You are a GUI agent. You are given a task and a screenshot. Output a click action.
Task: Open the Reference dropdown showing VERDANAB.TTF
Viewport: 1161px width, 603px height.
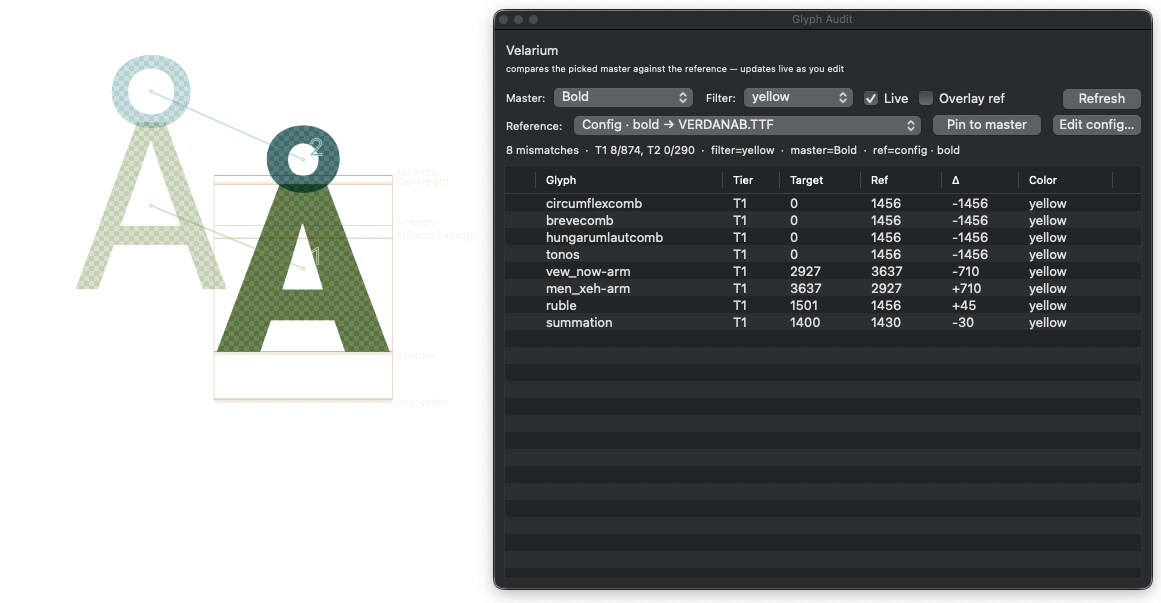point(747,125)
